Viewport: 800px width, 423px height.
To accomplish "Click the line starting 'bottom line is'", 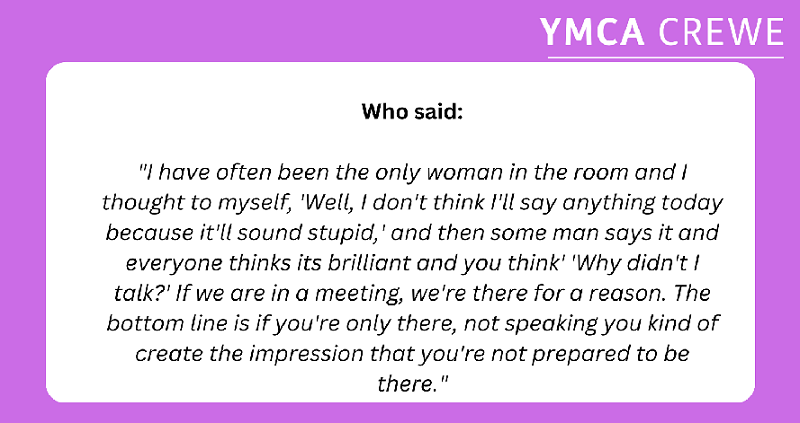I will [x=412, y=325].
